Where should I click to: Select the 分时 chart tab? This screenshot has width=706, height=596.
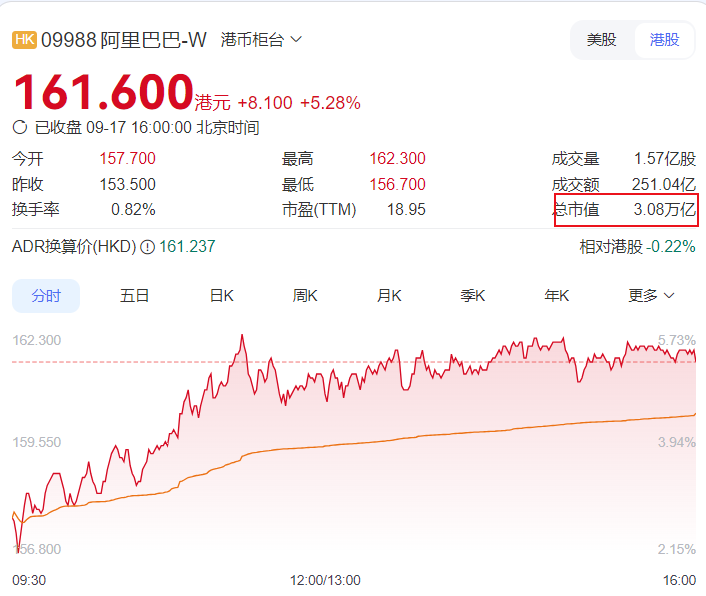[46, 296]
